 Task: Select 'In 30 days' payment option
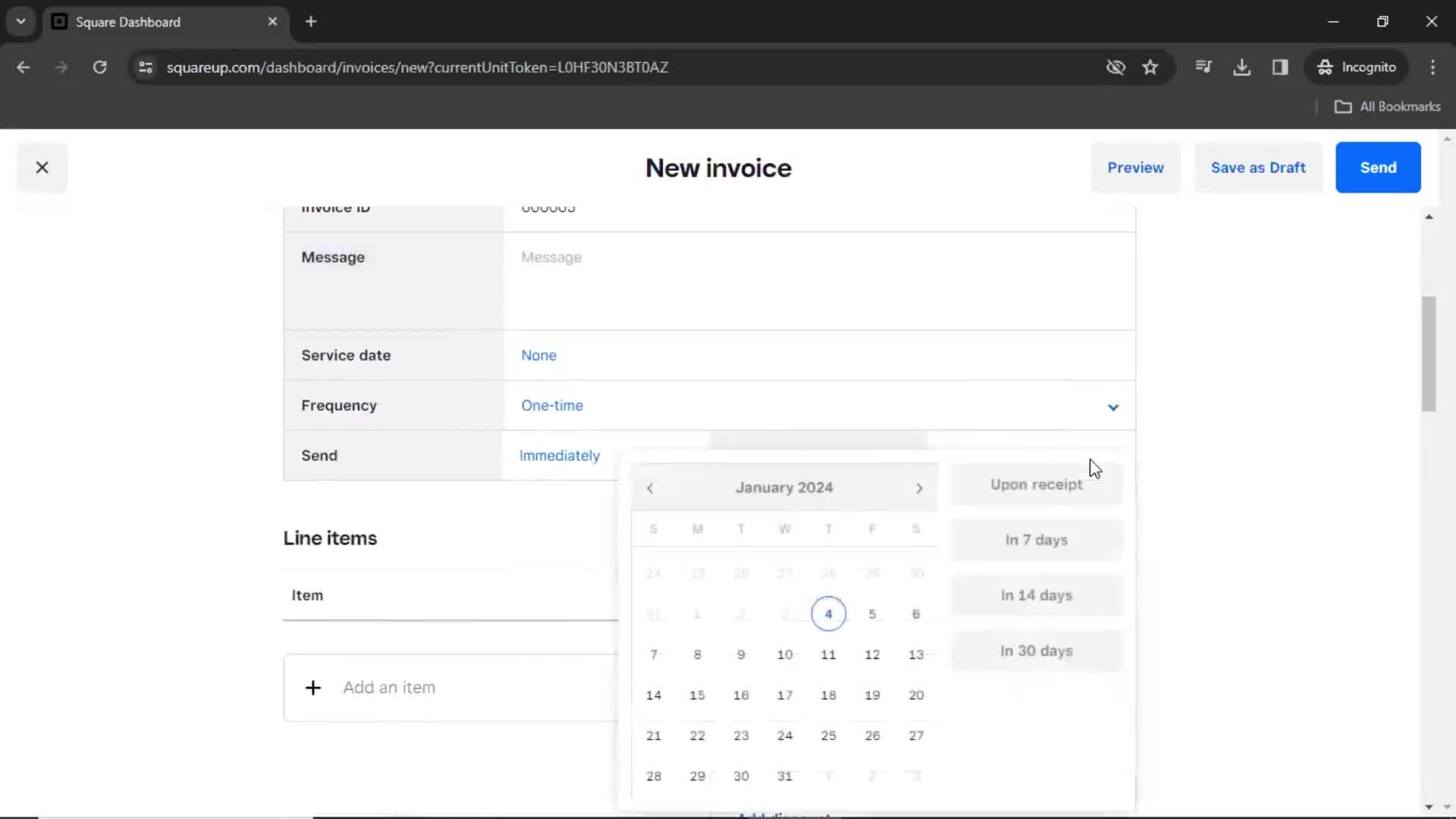[1036, 650]
